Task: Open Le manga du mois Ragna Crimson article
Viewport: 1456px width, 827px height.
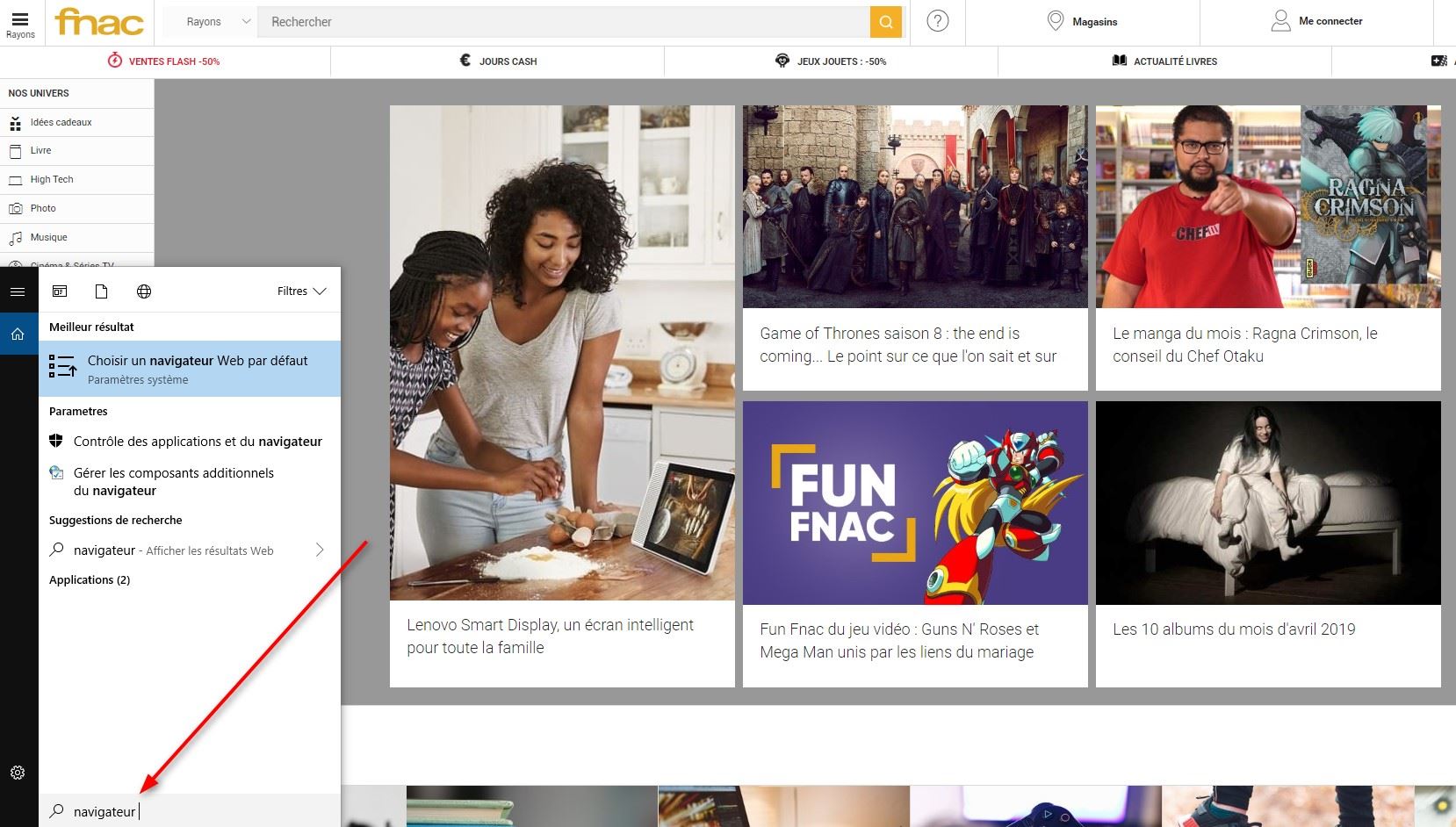Action: click(x=1245, y=345)
